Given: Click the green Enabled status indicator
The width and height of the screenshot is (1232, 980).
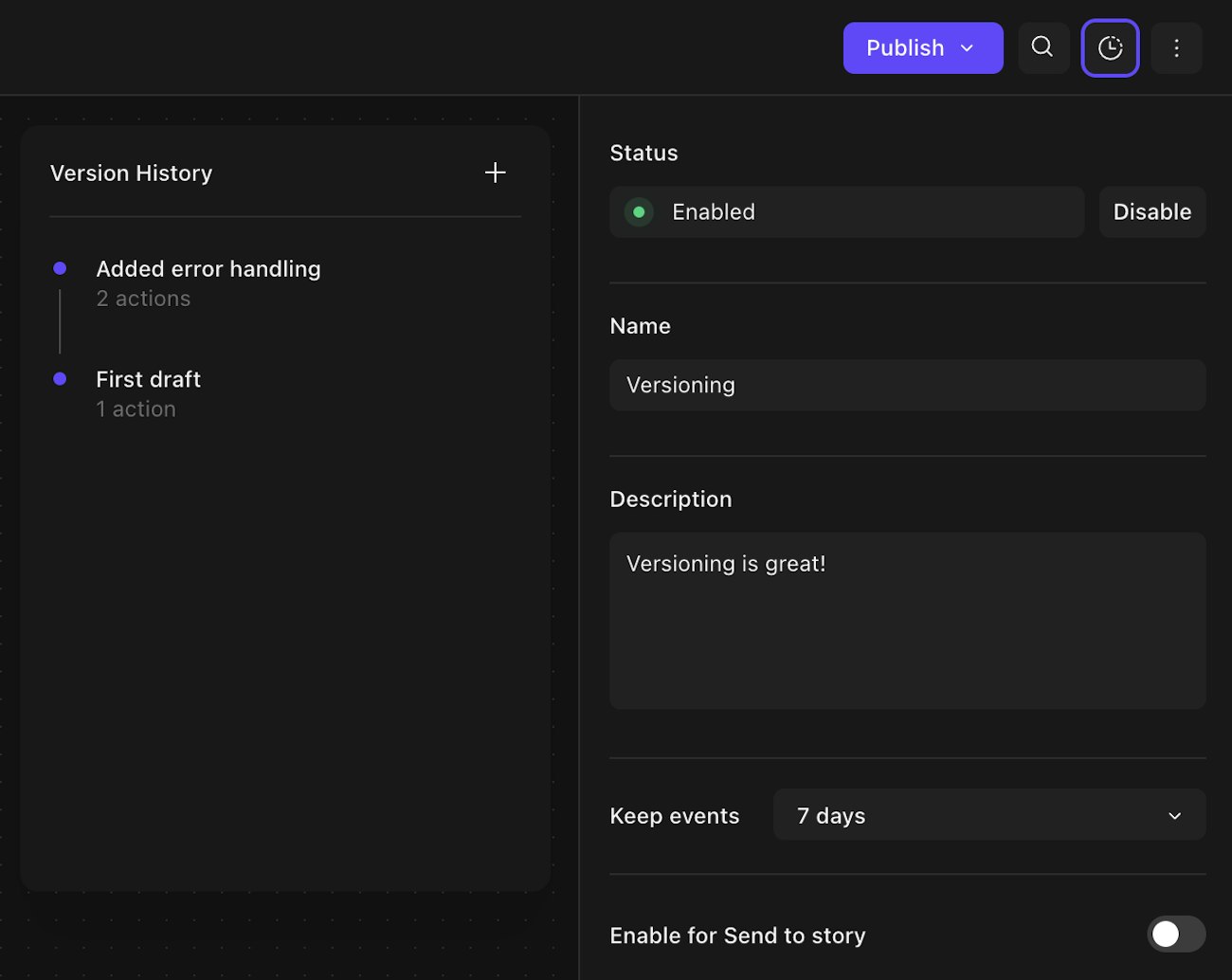Looking at the screenshot, I should tap(639, 212).
